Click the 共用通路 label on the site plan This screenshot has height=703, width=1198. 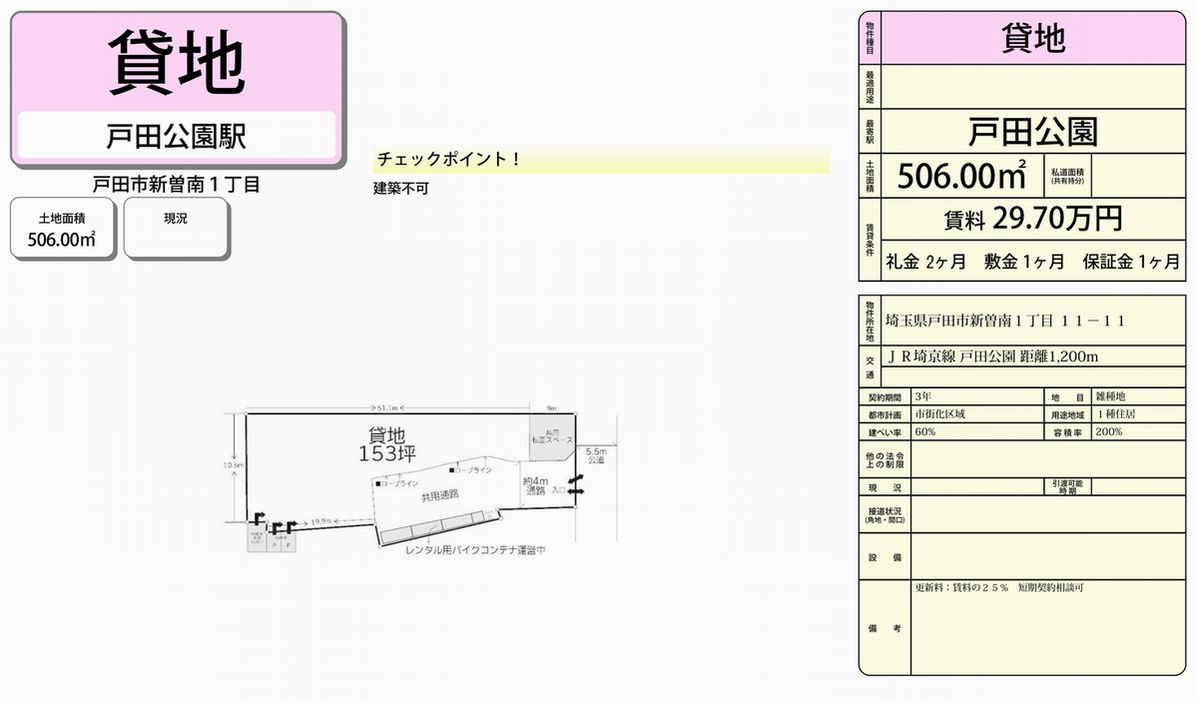tap(440, 496)
